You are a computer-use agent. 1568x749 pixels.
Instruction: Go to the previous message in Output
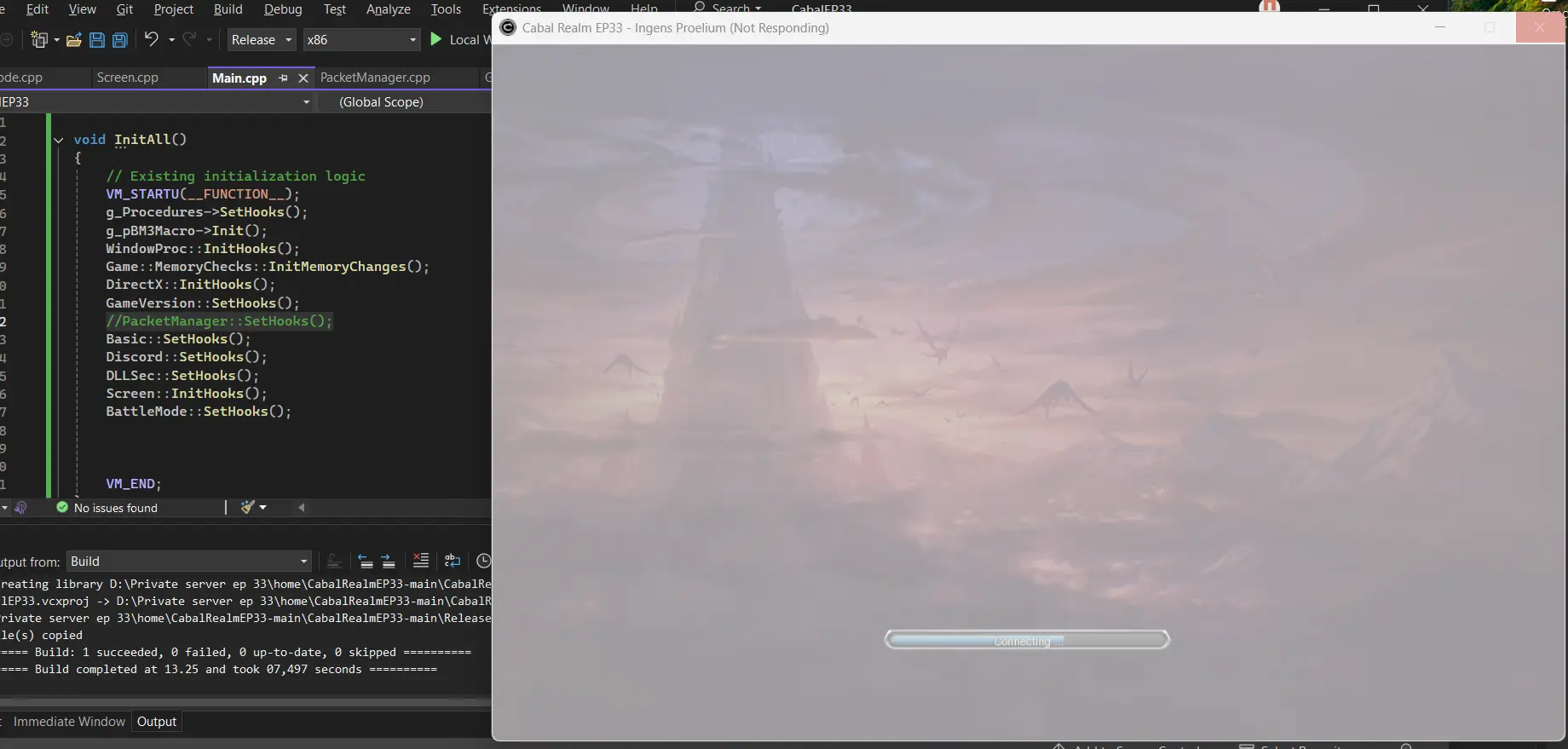click(x=365, y=561)
